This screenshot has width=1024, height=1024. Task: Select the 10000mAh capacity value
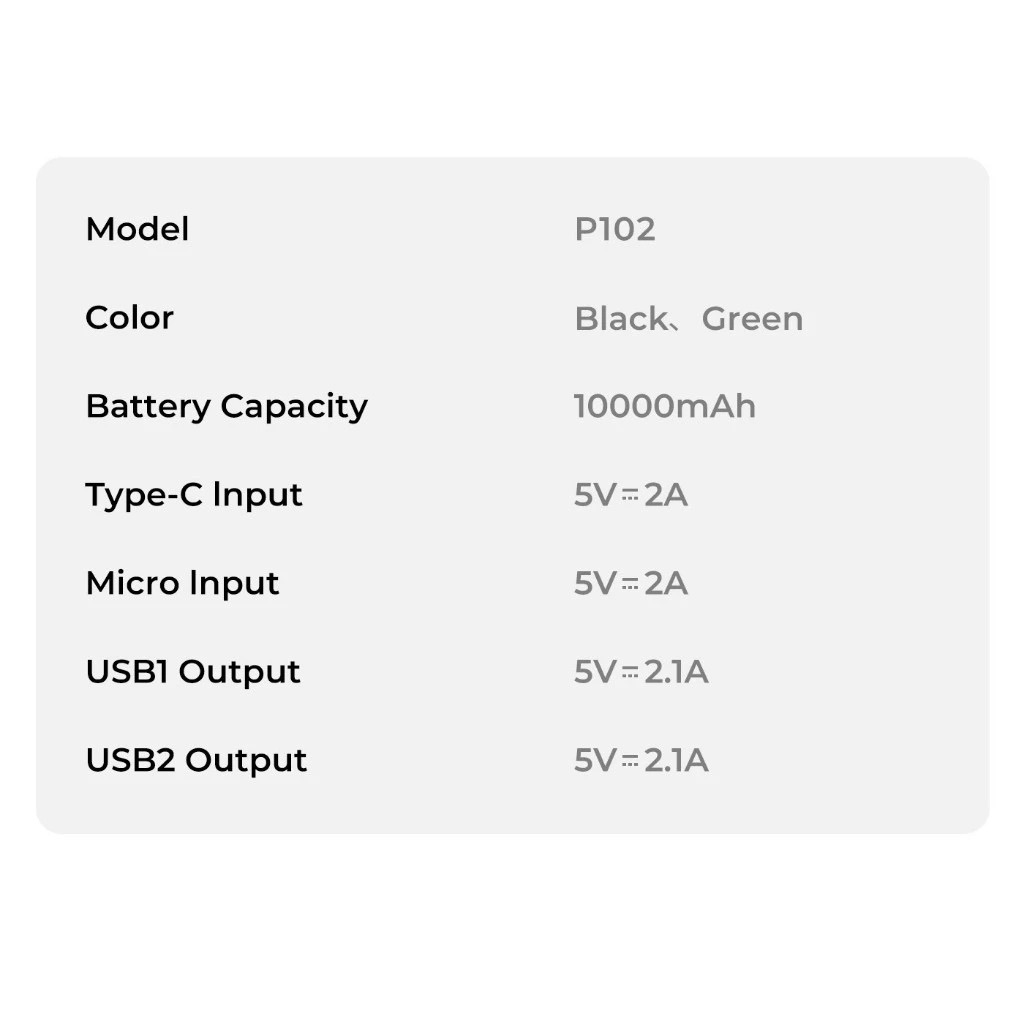[664, 407]
